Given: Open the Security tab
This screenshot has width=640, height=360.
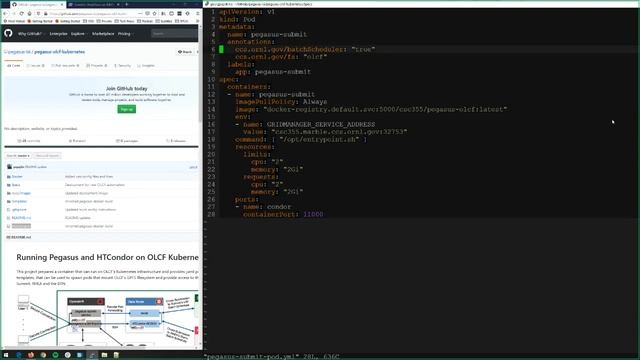Looking at the screenshot, I should [x=122, y=65].
